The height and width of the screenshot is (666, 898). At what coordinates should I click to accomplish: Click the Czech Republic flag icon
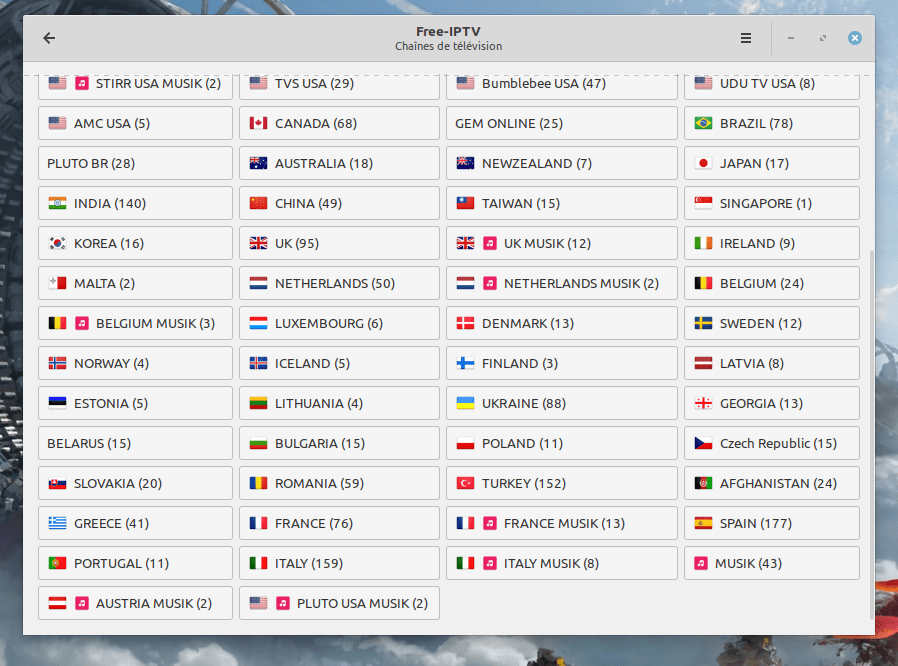tap(703, 443)
